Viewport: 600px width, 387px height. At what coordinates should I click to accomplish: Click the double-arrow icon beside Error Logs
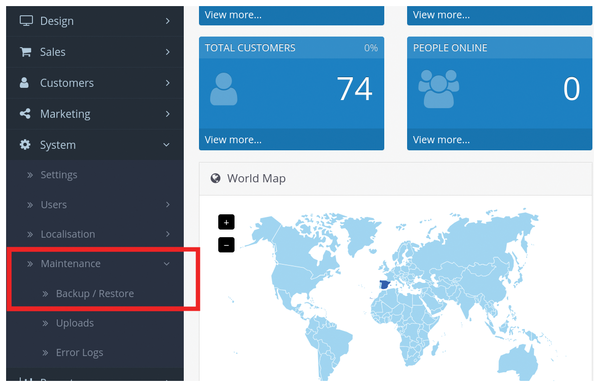[x=45, y=353]
